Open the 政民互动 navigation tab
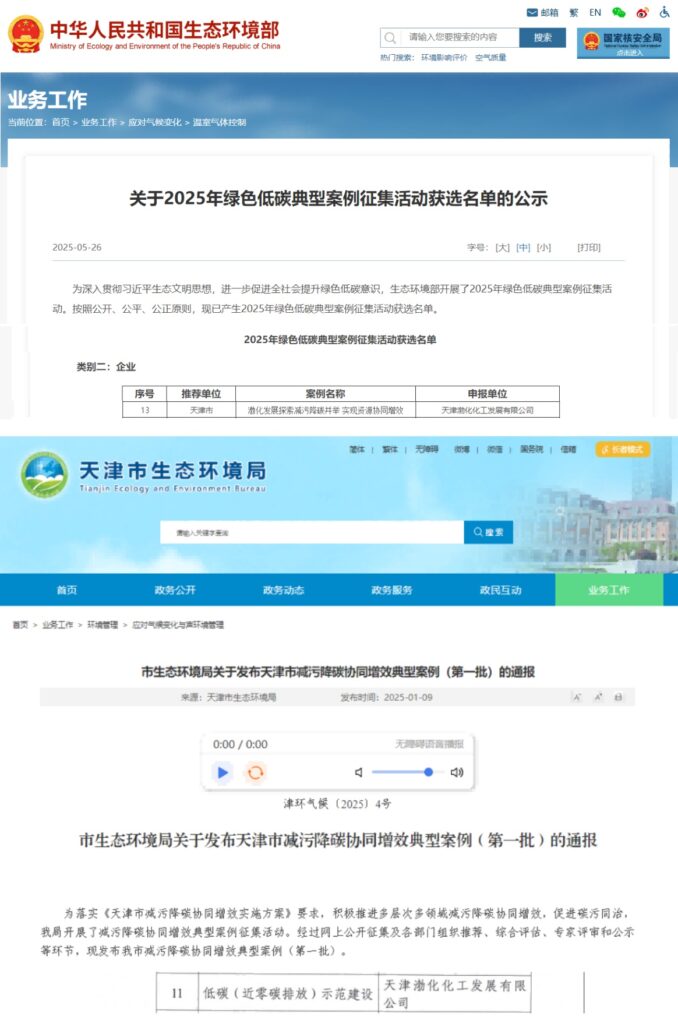The image size is (678, 1024). [501, 590]
